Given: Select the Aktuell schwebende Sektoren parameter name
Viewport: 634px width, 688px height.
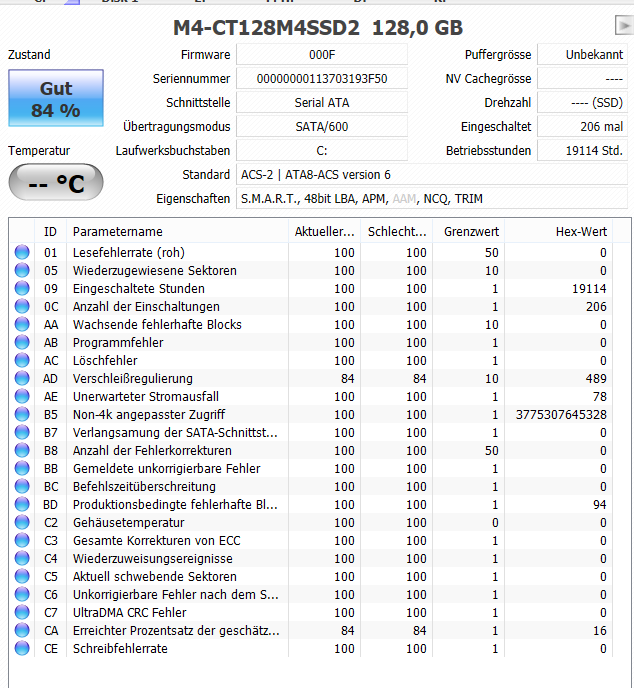Looking at the screenshot, I should (154, 577).
